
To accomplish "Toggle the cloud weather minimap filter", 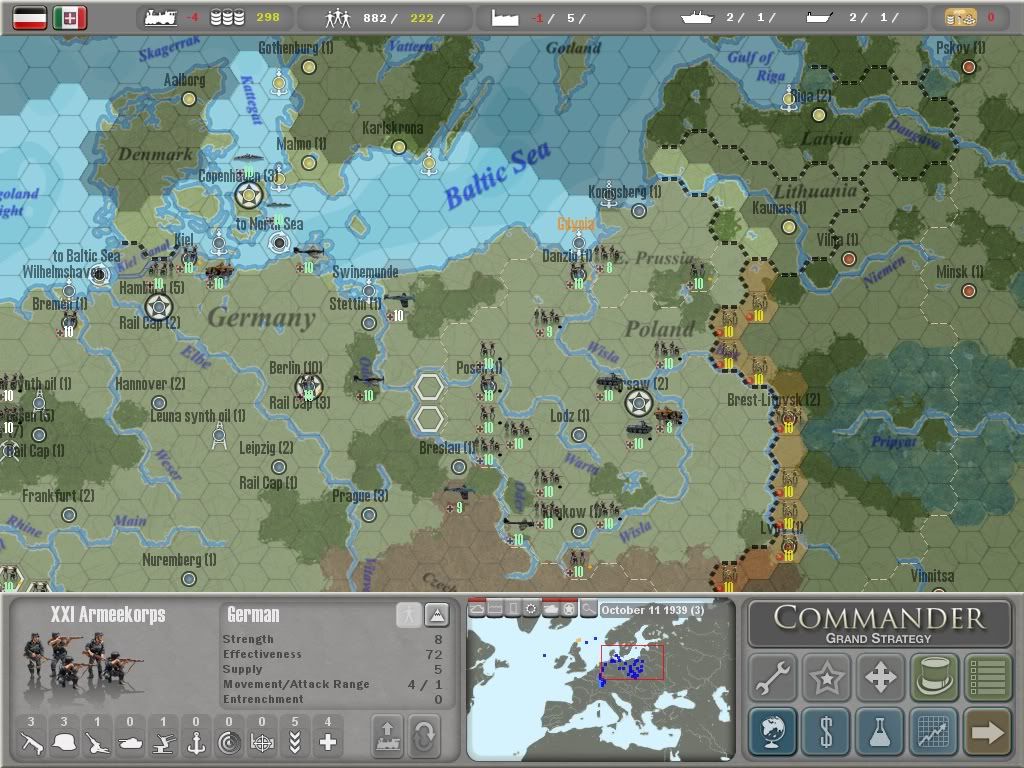I will 477,609.
